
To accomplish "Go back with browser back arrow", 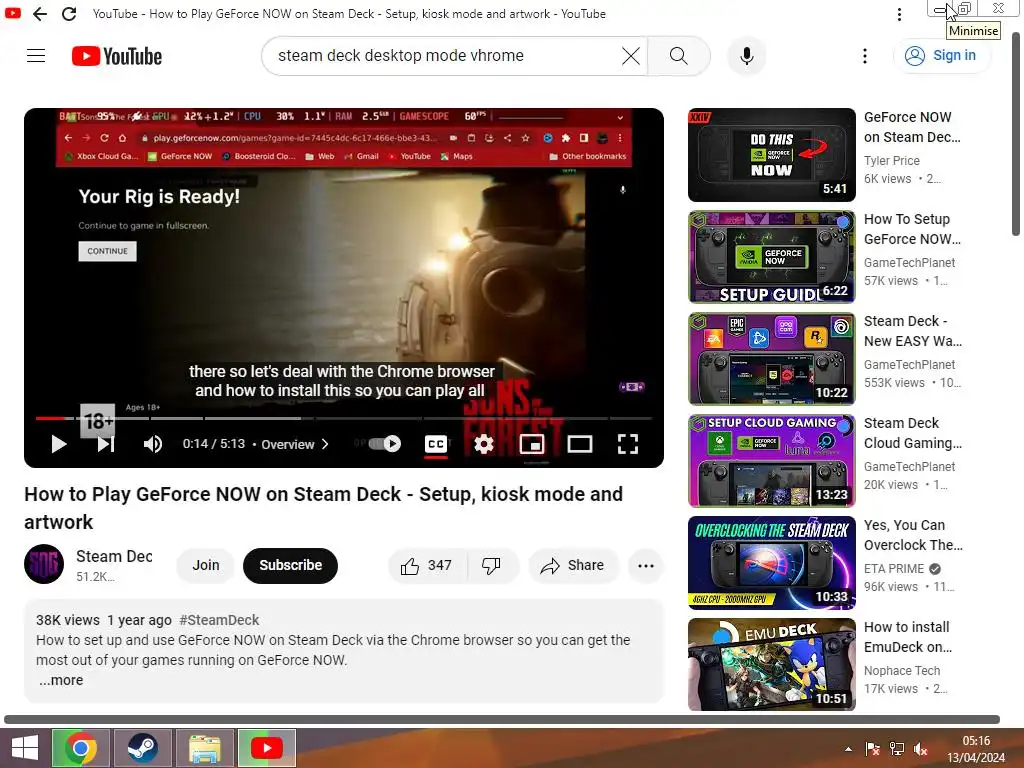I will pos(40,14).
